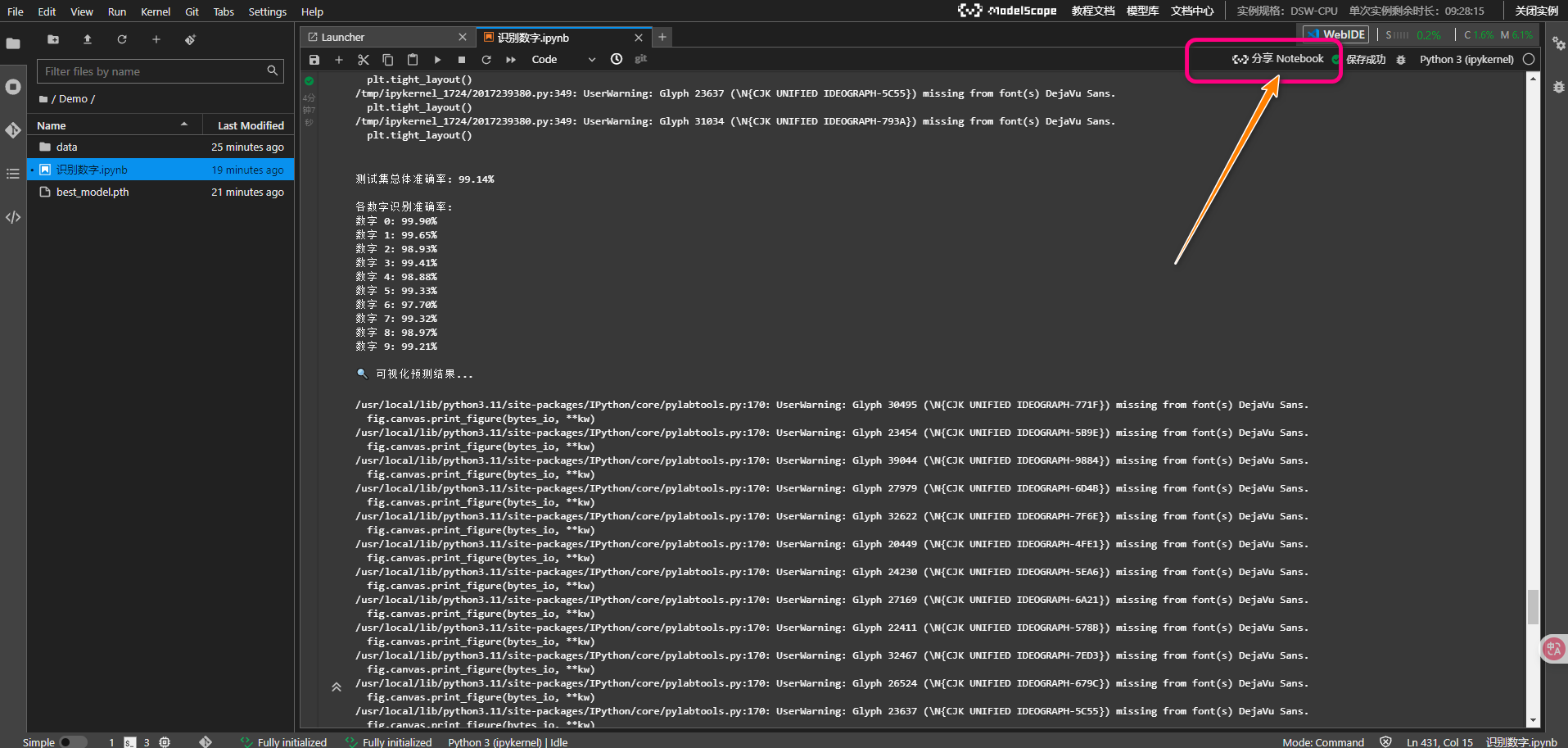Click the trusted notebook shield icon
Viewport: 1568px width, 748px height.
click(x=1385, y=741)
